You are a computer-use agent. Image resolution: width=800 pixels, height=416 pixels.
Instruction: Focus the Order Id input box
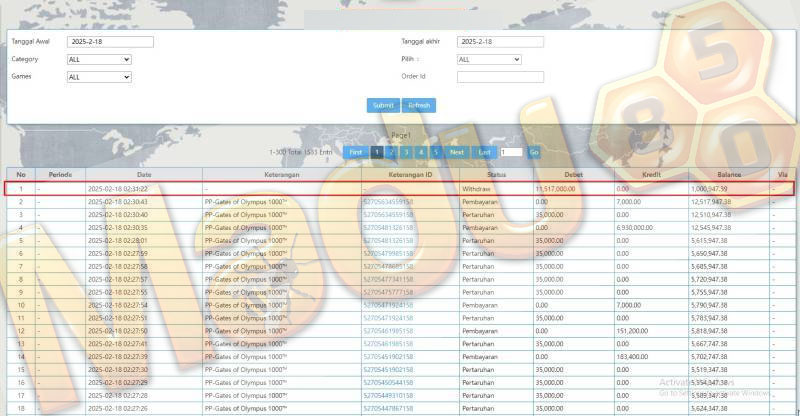tap(499, 76)
